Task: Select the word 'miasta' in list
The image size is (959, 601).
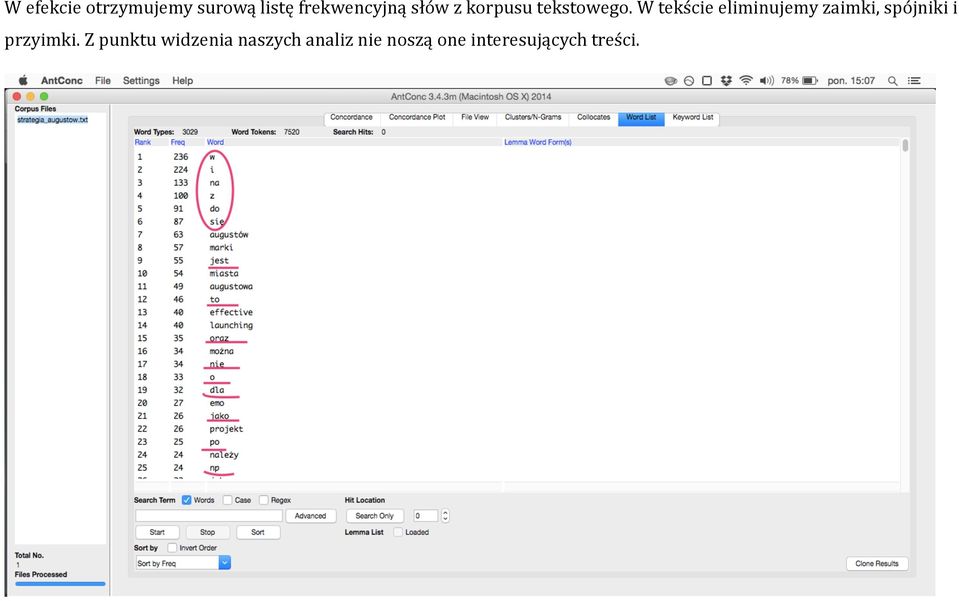Action: tap(224, 273)
